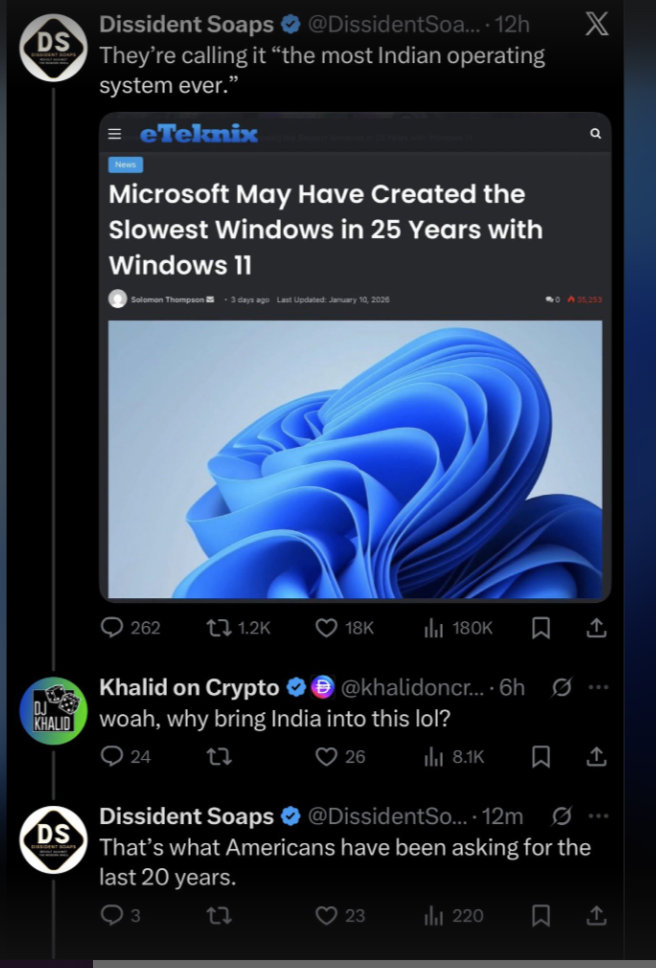The image size is (656, 968).
Task: Reply to the post with 3 replies
Action: pyautogui.click(x=114, y=915)
